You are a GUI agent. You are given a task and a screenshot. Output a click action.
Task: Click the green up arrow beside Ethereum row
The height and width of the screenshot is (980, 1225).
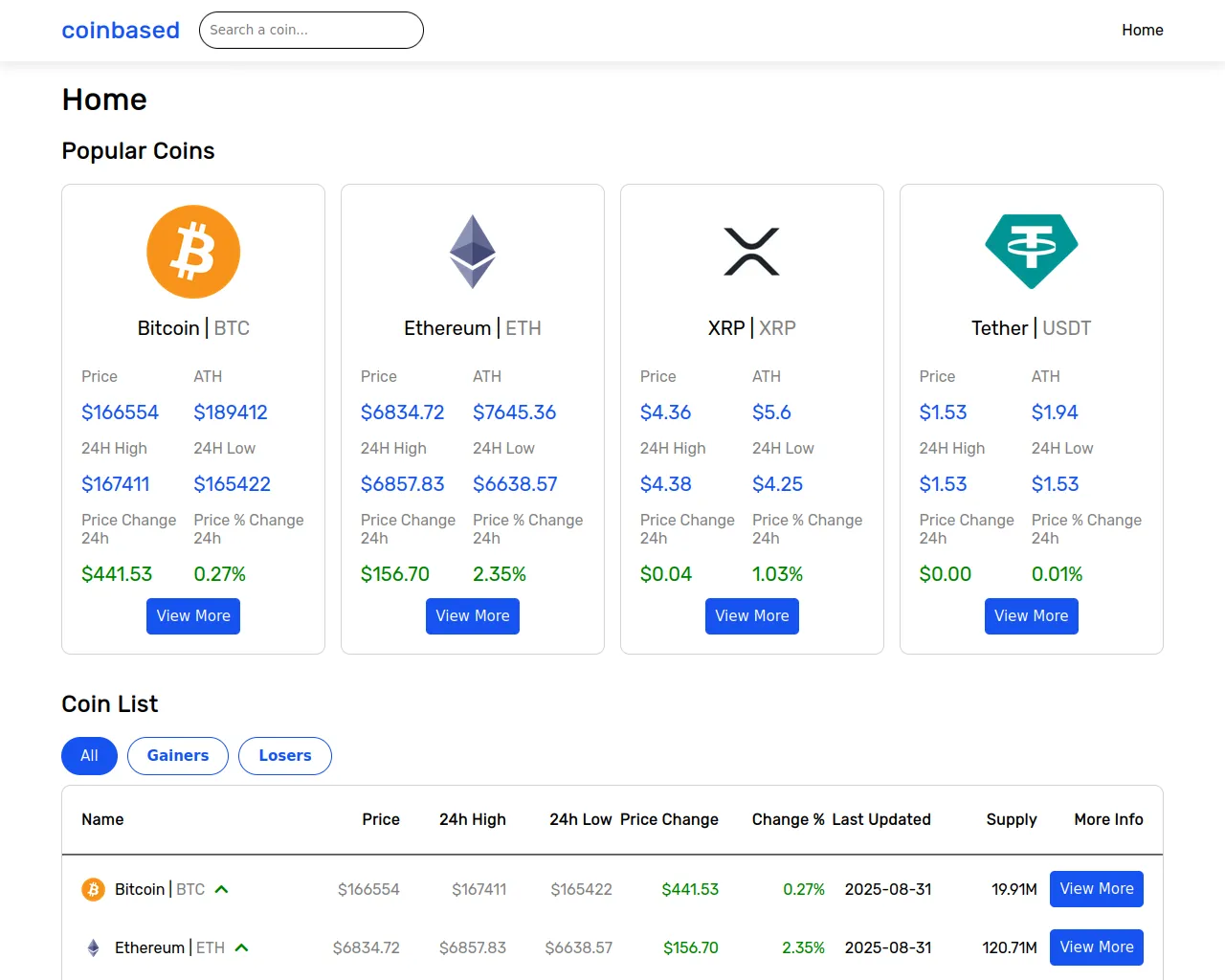tap(241, 947)
